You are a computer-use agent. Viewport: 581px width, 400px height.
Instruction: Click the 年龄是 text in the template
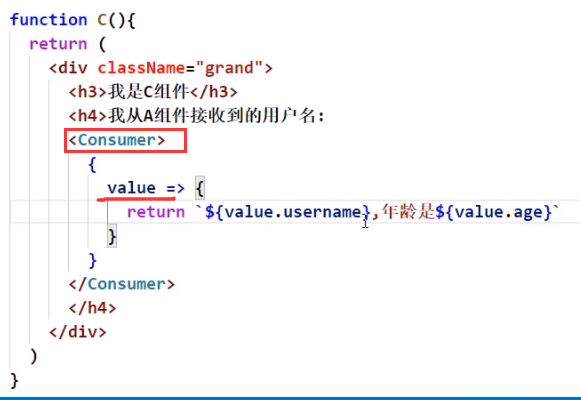pos(408,212)
